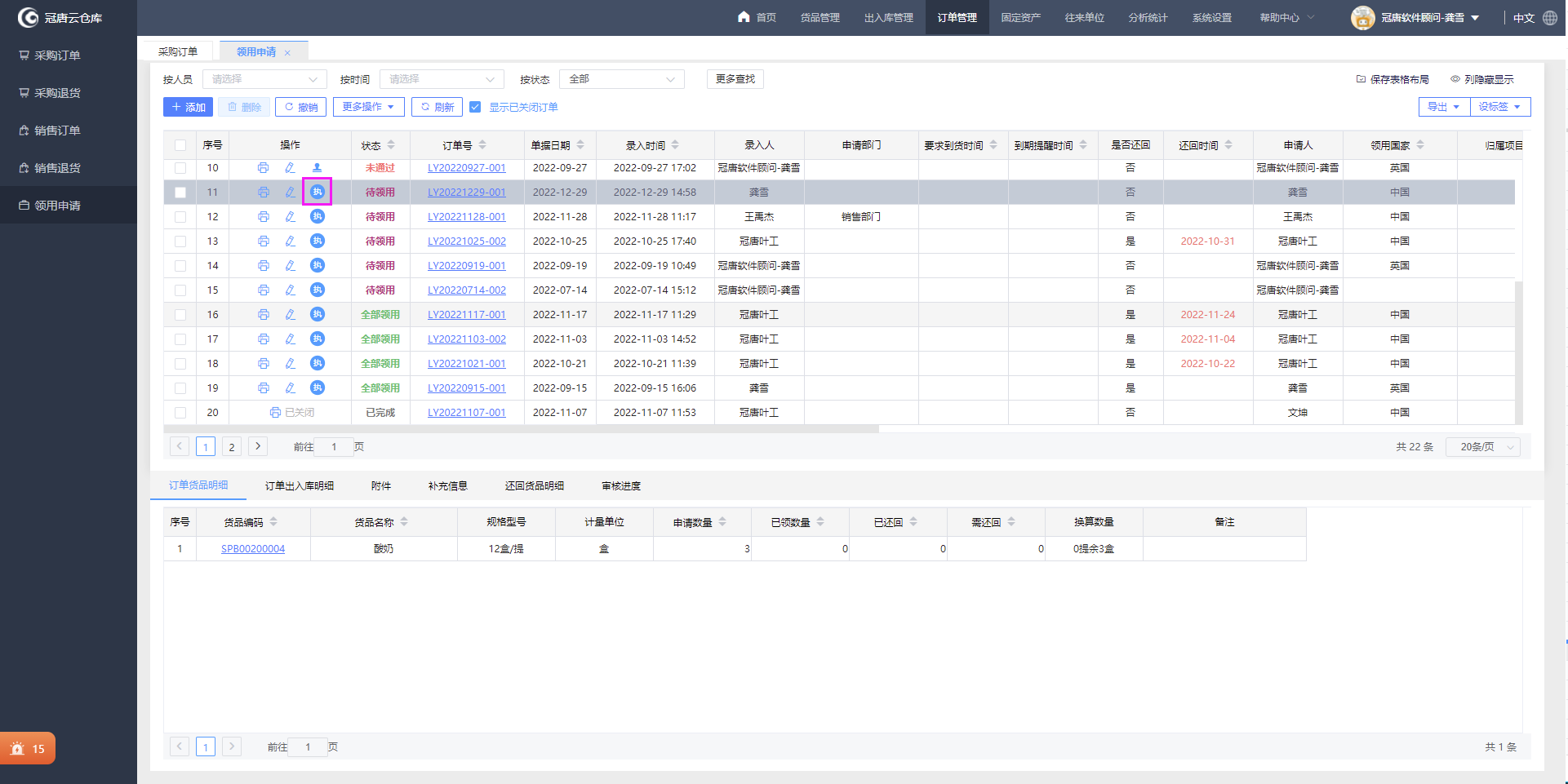Open 出入库管理 in the top menu
The width and height of the screenshot is (1568, 784).
coord(888,18)
